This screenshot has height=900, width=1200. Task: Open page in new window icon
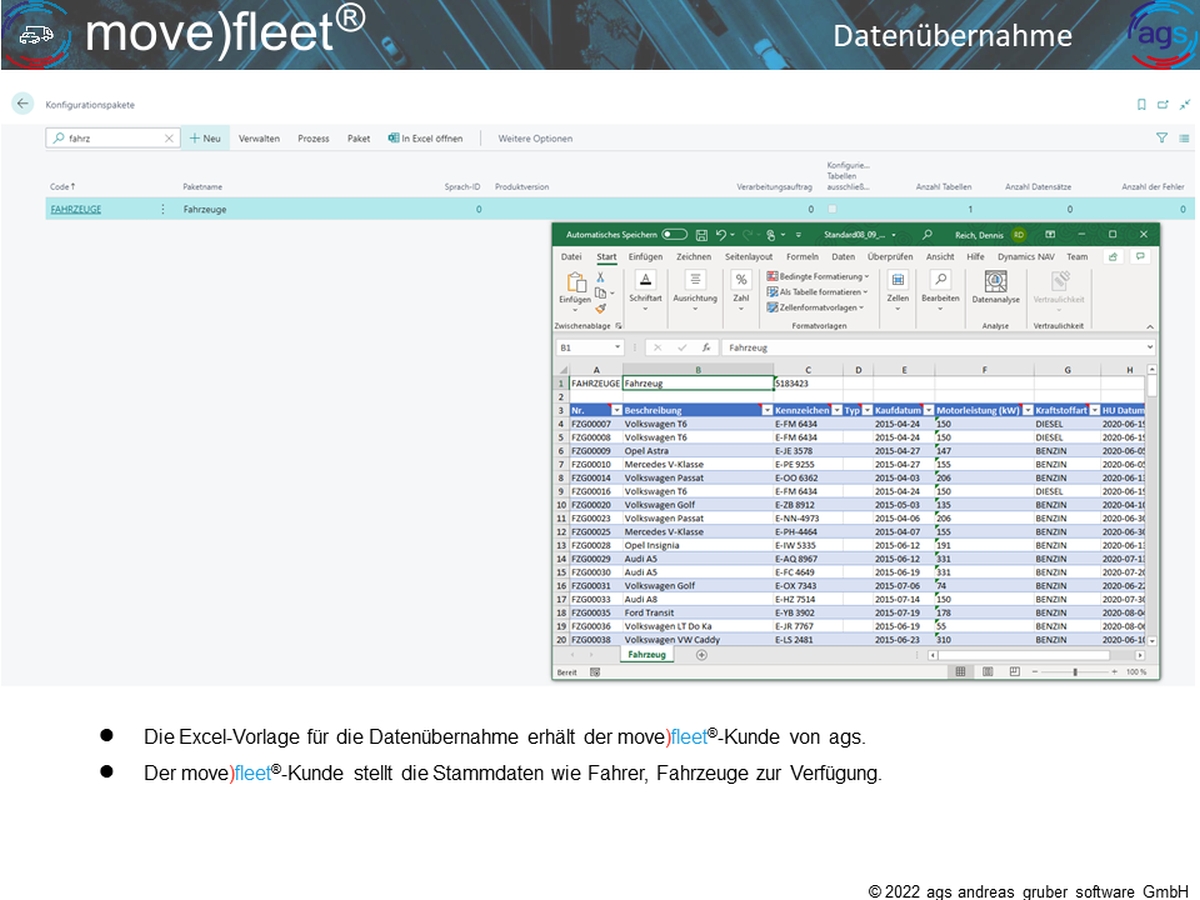[x=1163, y=104]
